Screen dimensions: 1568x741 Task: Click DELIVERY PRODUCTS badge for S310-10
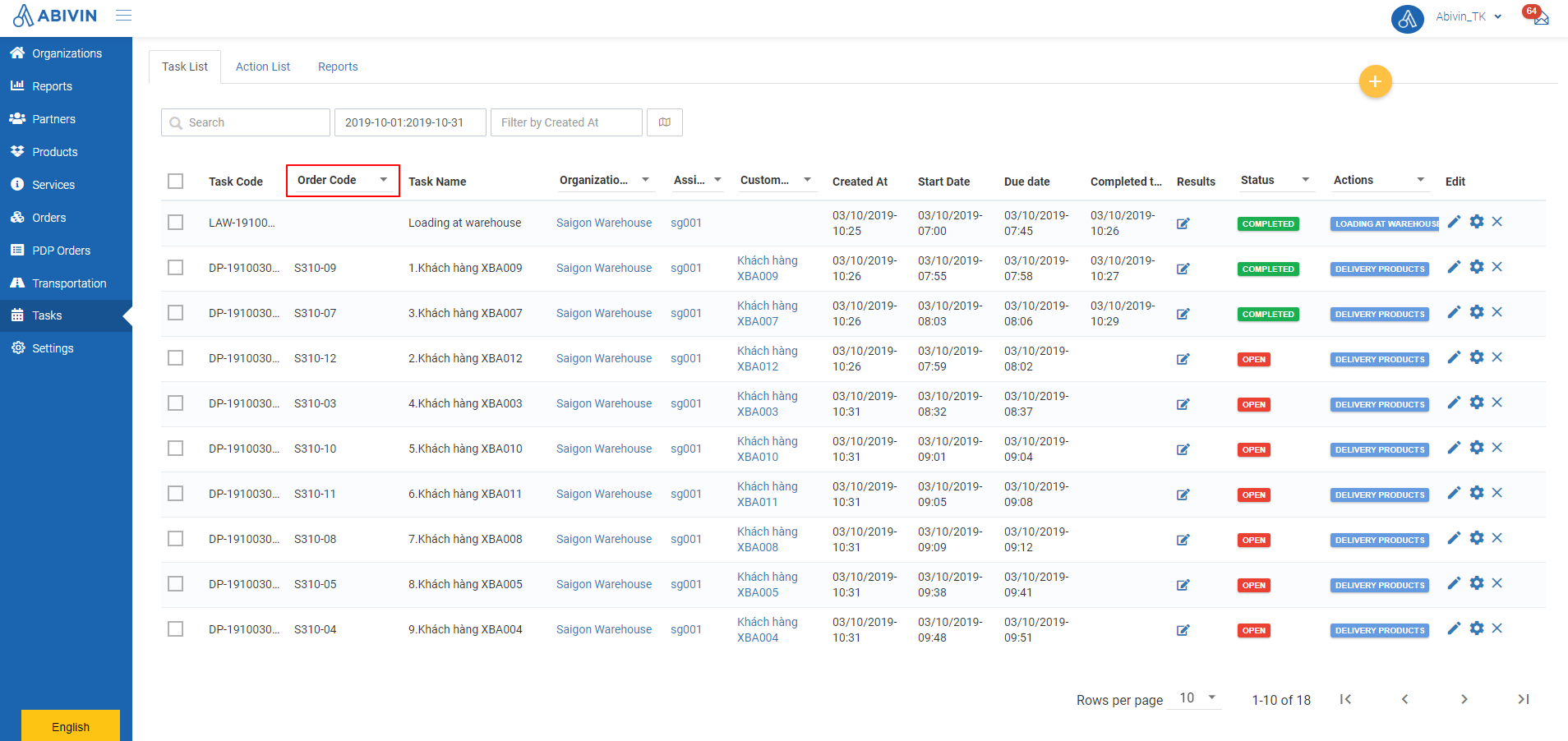[1380, 449]
